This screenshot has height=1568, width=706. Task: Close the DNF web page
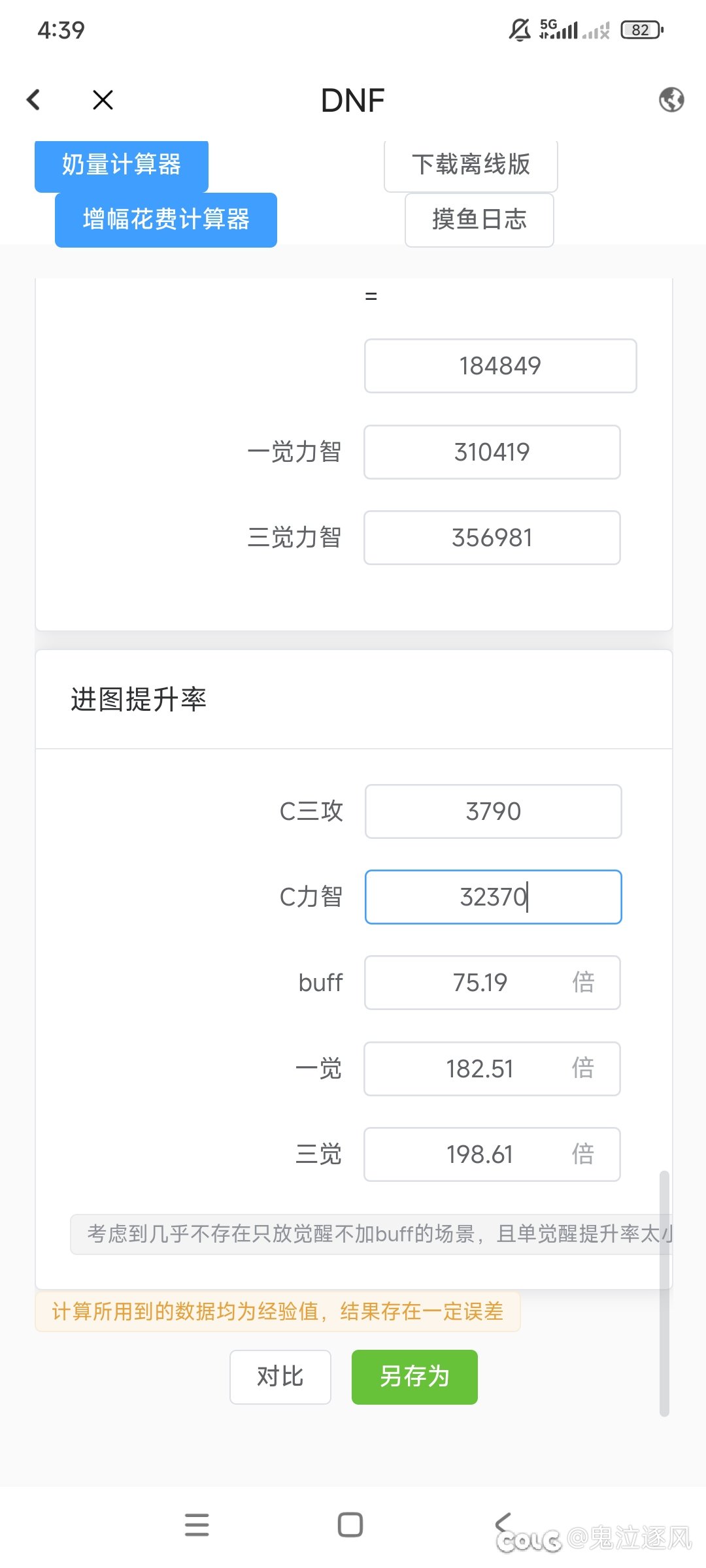coord(103,100)
